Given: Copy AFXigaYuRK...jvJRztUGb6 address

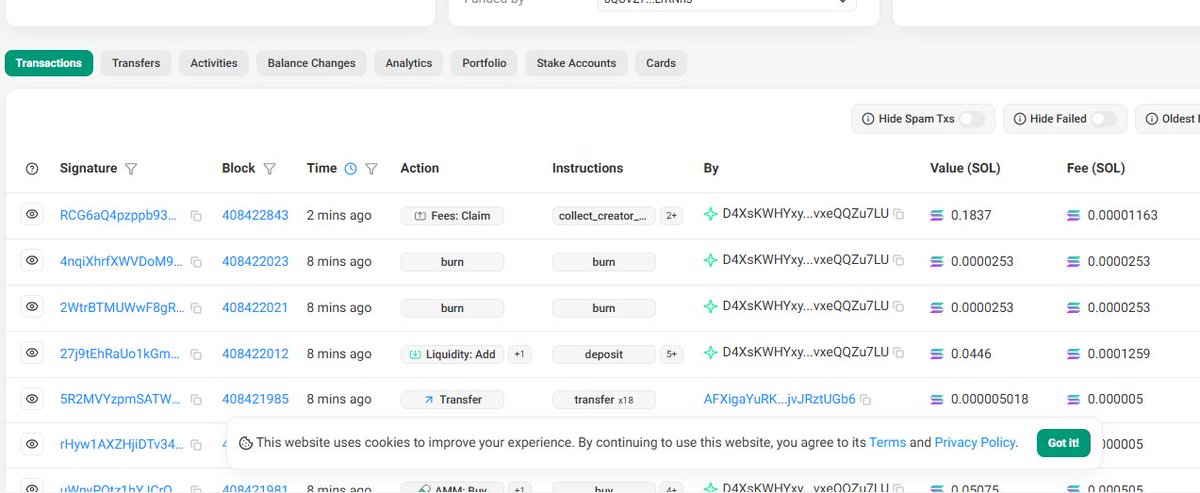Looking at the screenshot, I should point(866,400).
